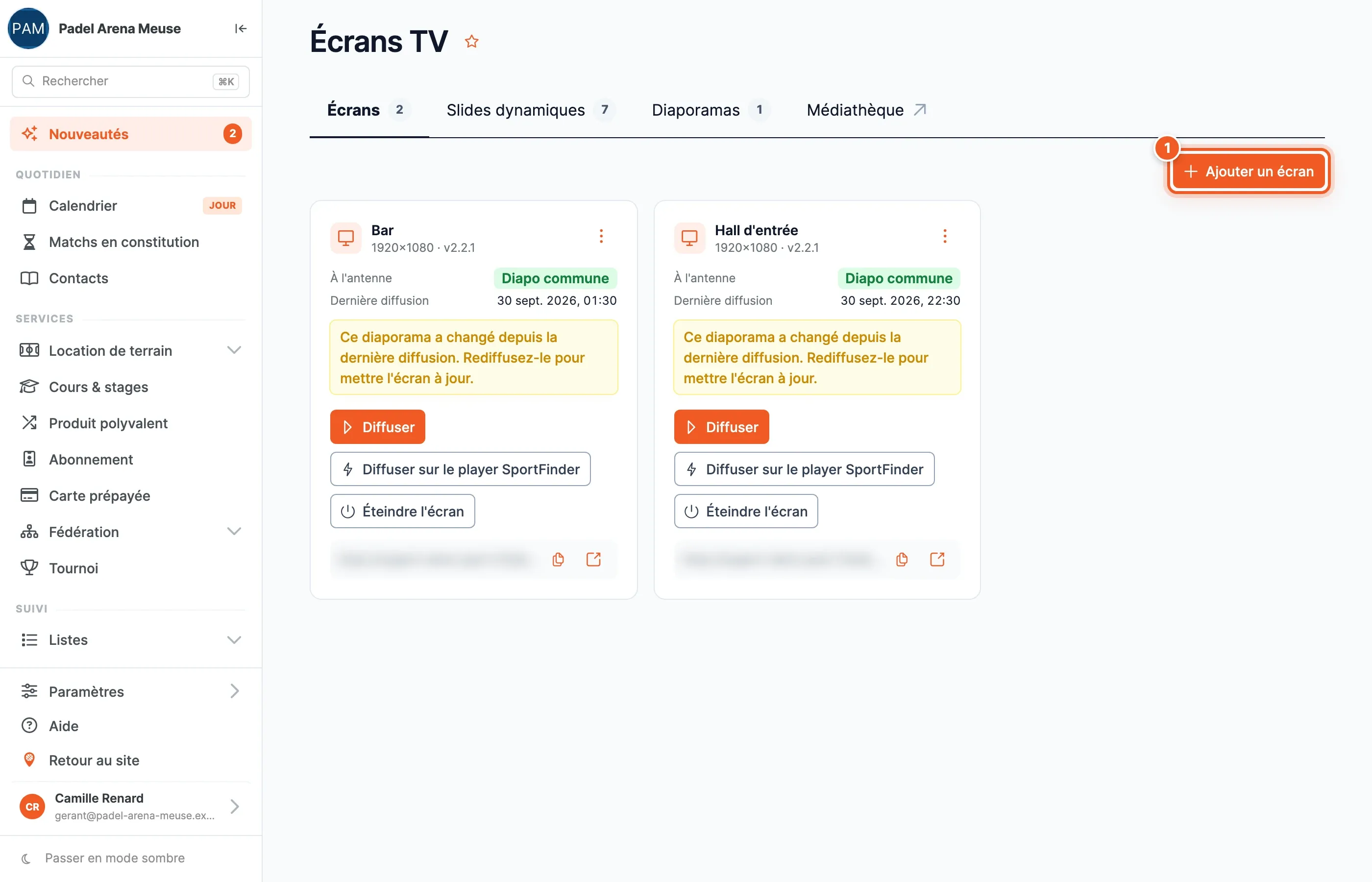1372x882 pixels.
Task: Open the Médiathèque tab link
Action: 866,109
